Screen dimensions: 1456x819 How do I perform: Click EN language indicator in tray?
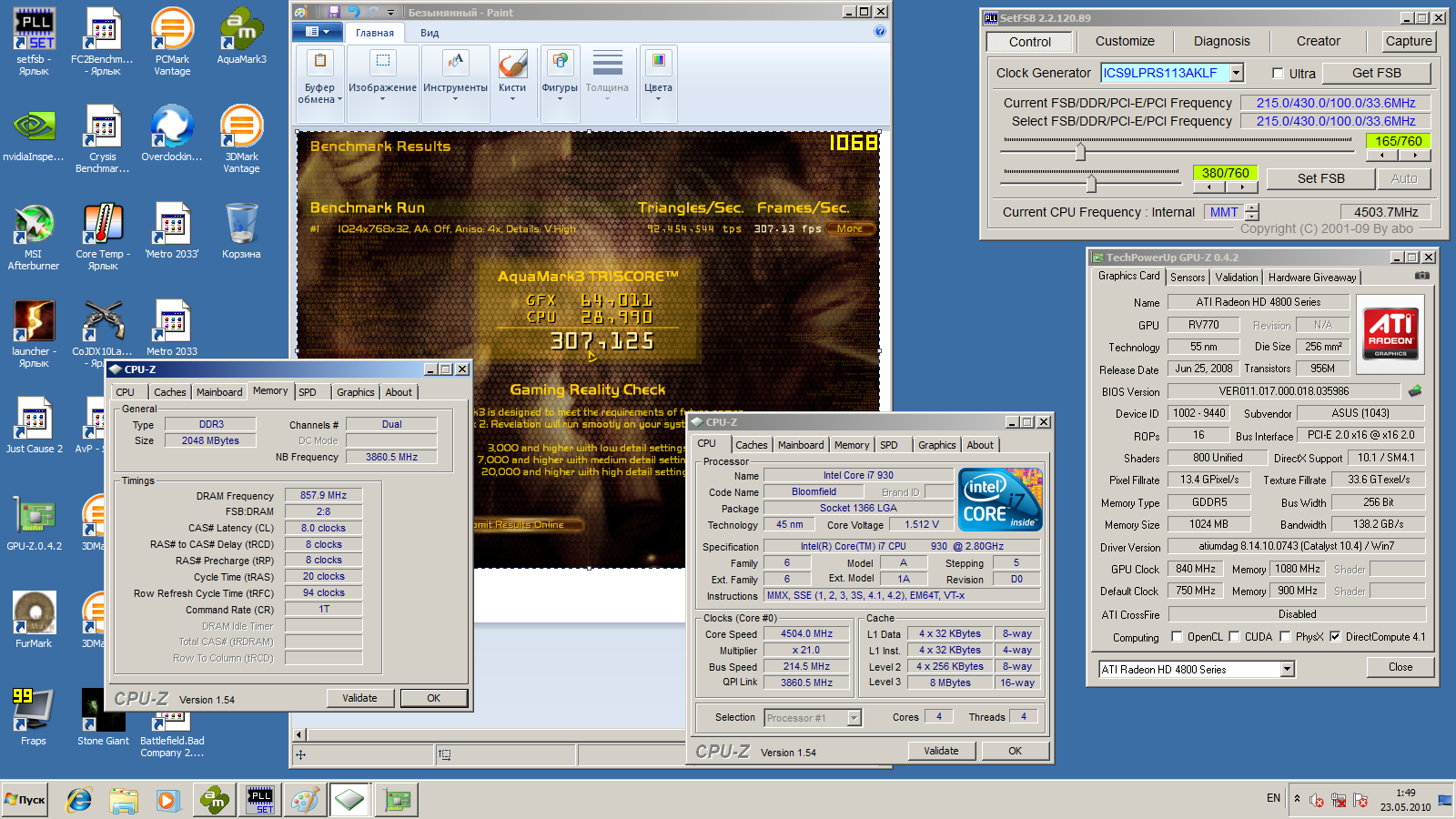coord(1273,798)
